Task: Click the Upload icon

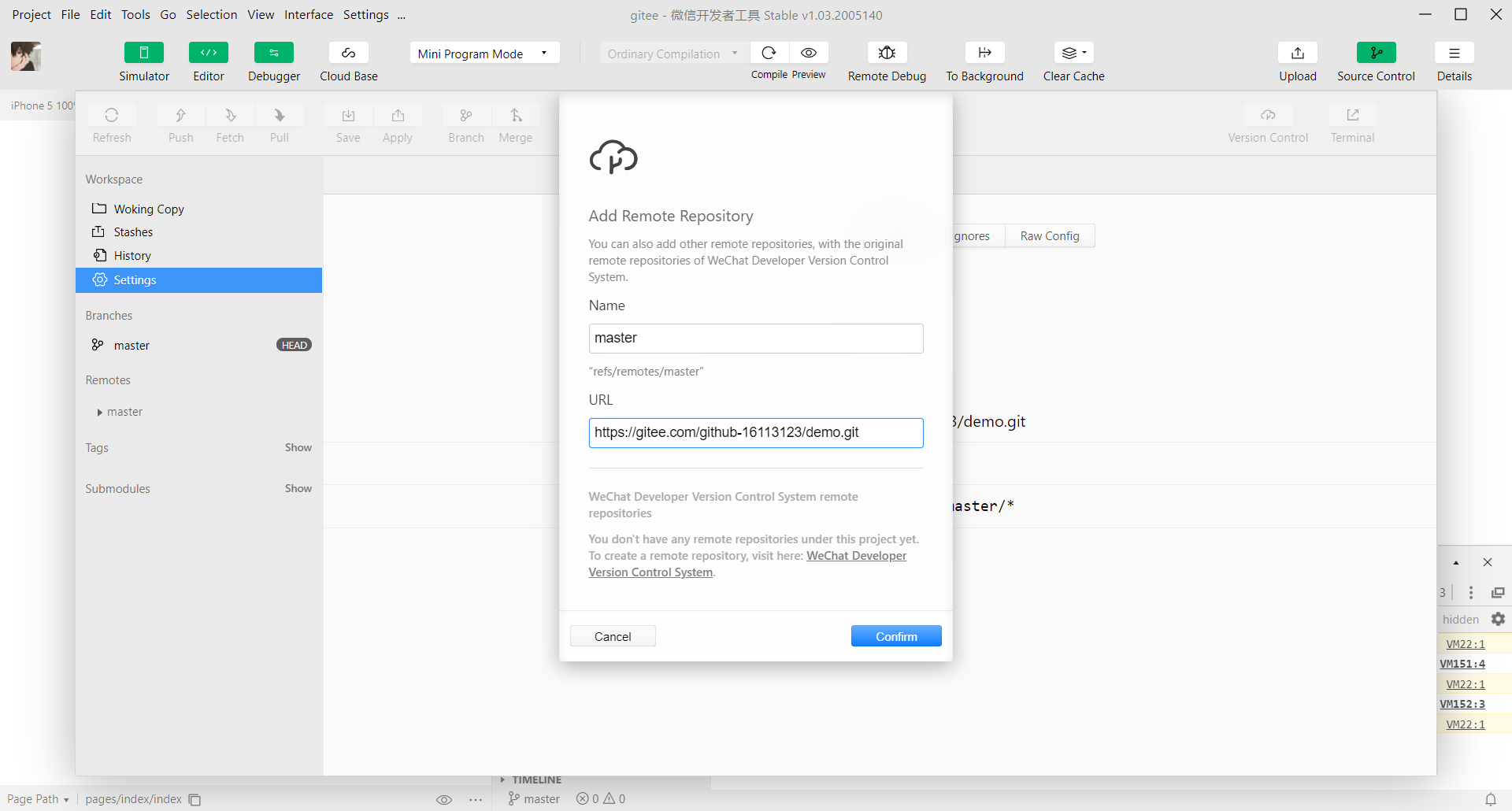Action: (1297, 53)
